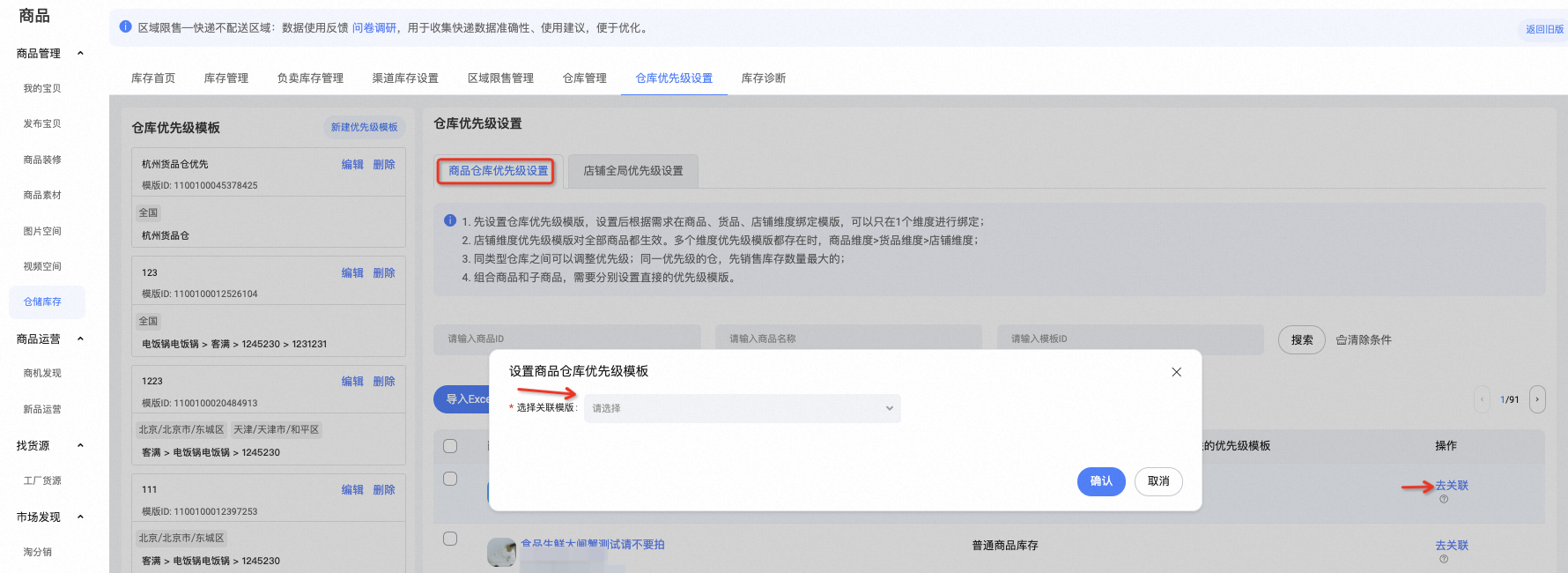
Task: Collapse the 商品运营 sidebar section
Action: 80,339
